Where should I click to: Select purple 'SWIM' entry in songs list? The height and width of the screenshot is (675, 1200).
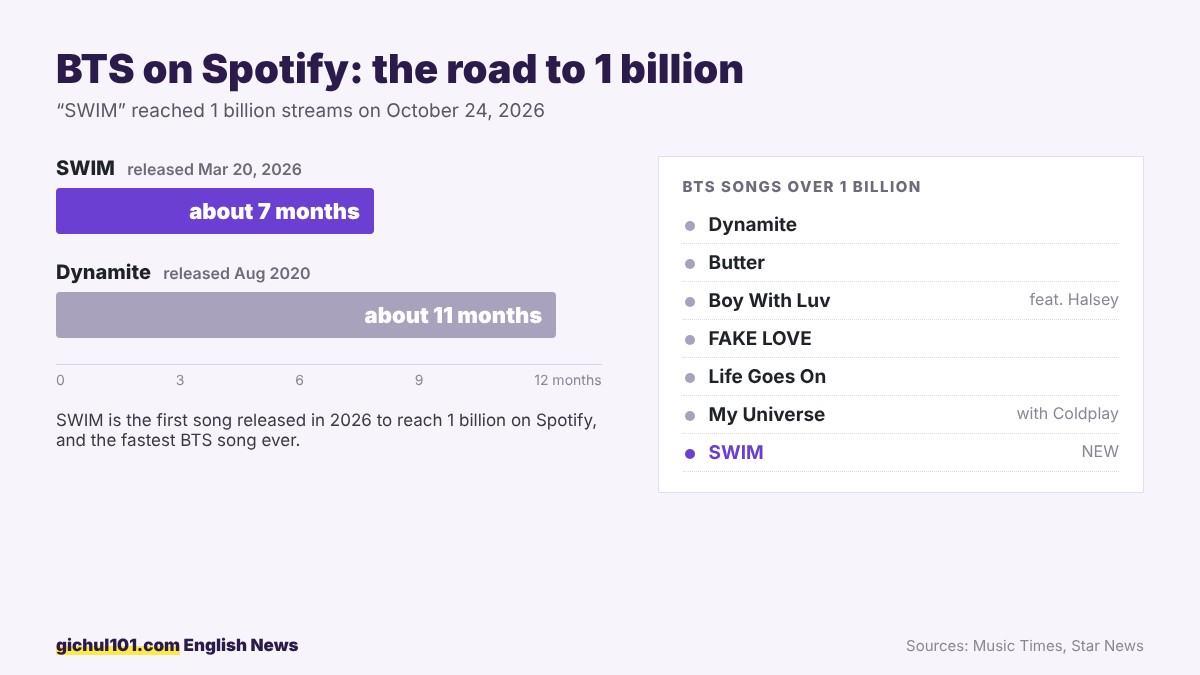click(x=736, y=453)
